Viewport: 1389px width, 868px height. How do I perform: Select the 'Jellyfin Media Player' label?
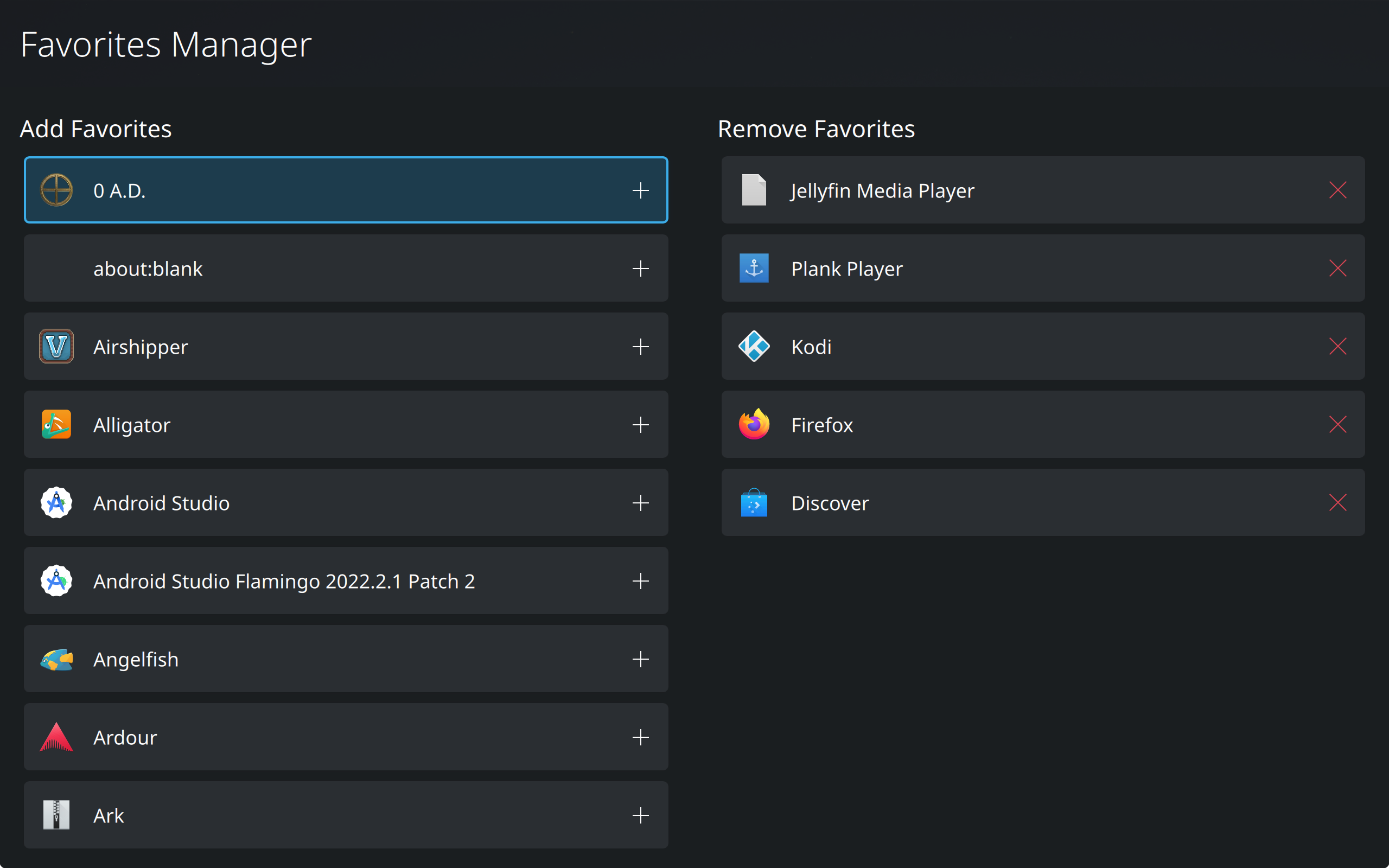pyautogui.click(x=883, y=191)
